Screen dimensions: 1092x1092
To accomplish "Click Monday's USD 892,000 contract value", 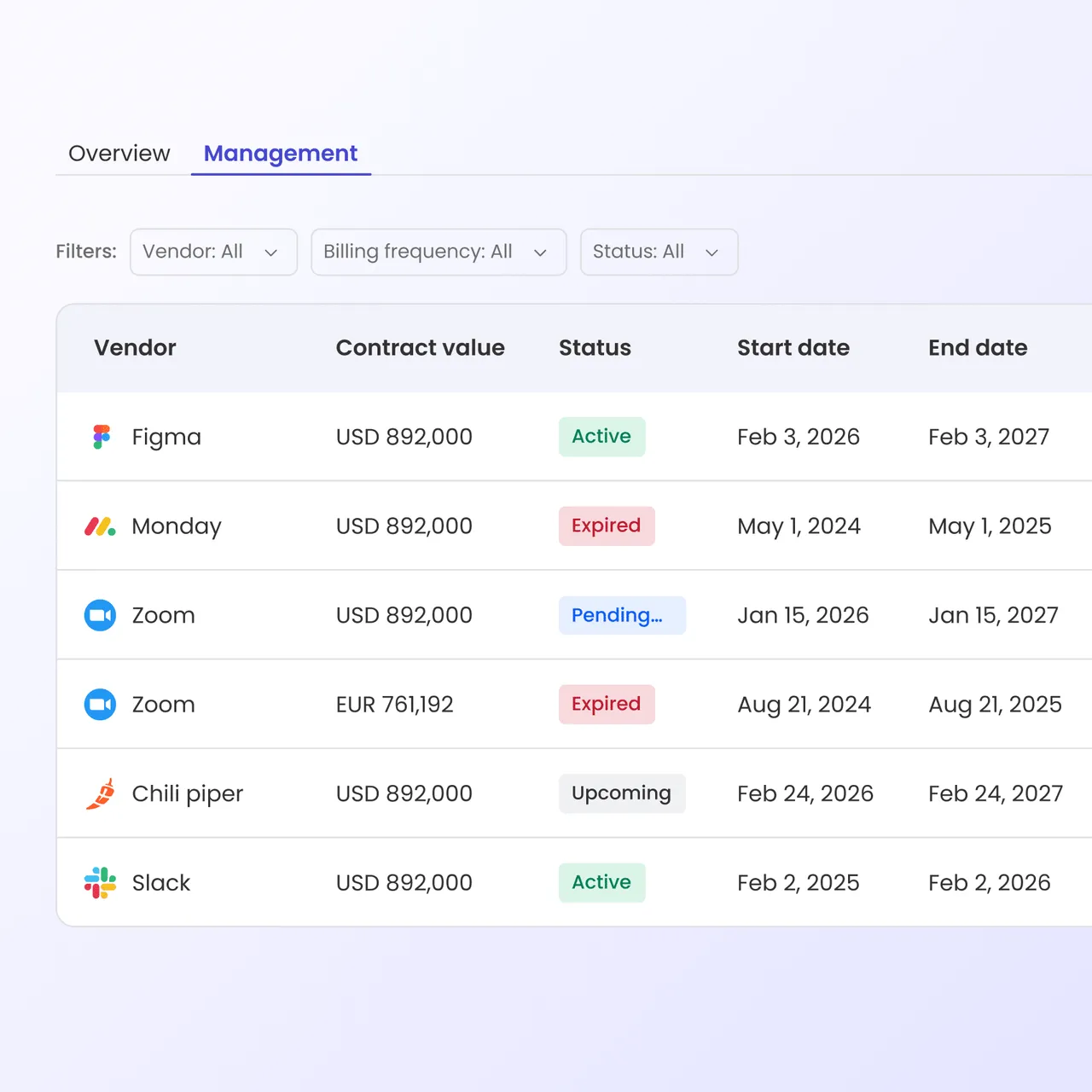I will (404, 526).
